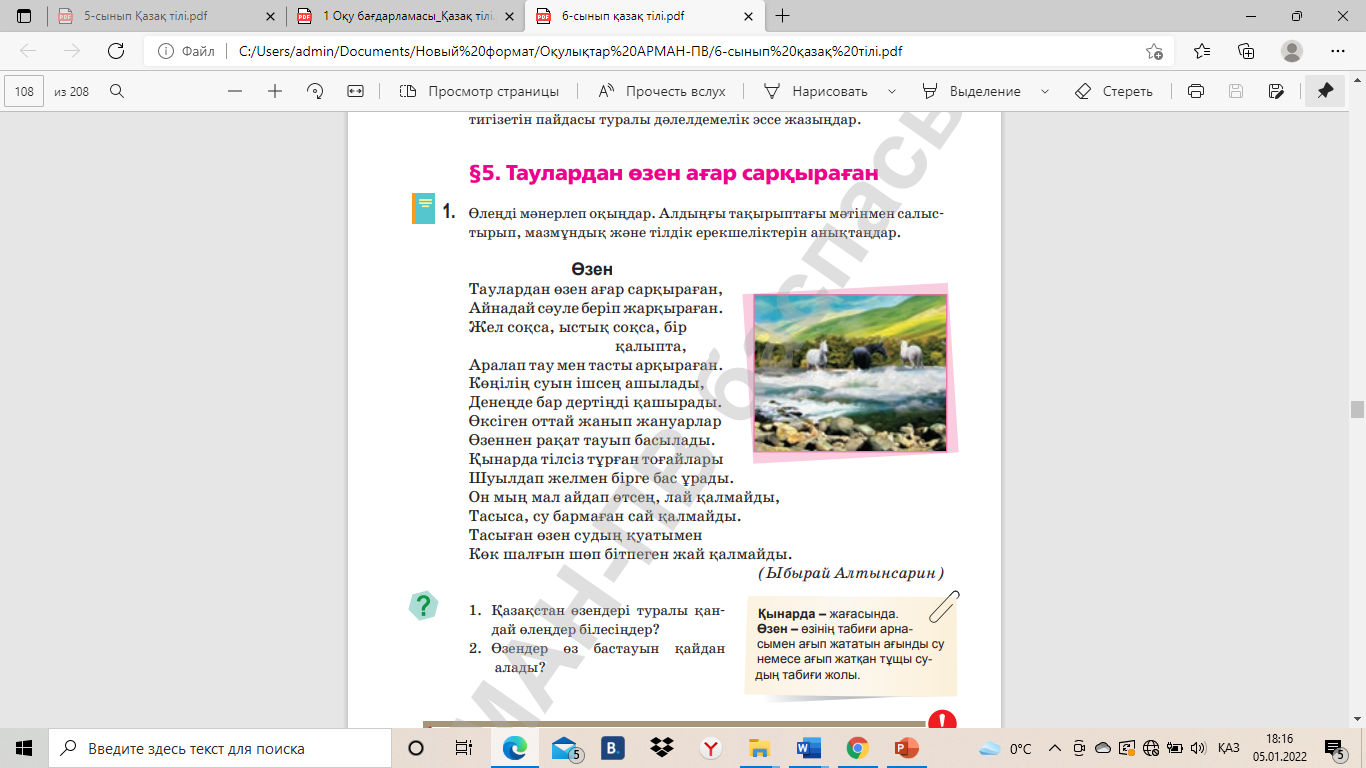Image resolution: width=1366 pixels, height=768 pixels.
Task: Open Microsoft Edge on taskbar
Action: [x=514, y=748]
